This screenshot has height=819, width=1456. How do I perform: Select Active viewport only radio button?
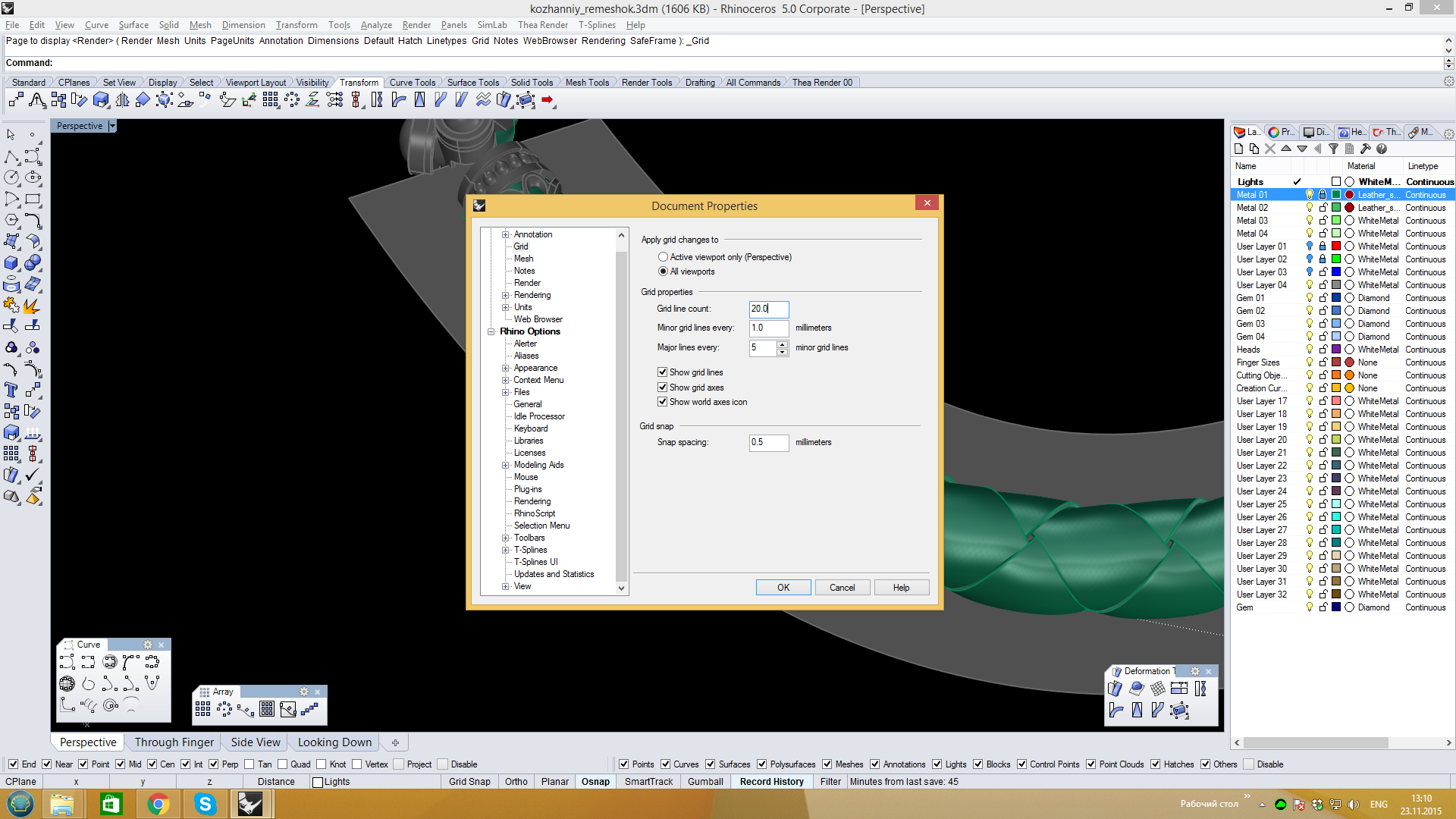[664, 257]
